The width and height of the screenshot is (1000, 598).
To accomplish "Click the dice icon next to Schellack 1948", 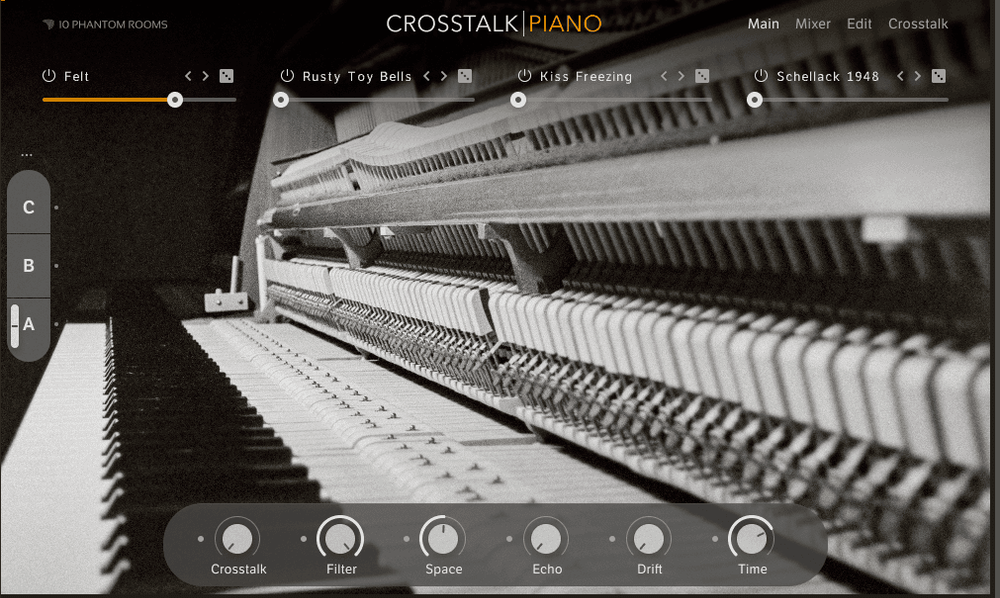I will pos(938,76).
